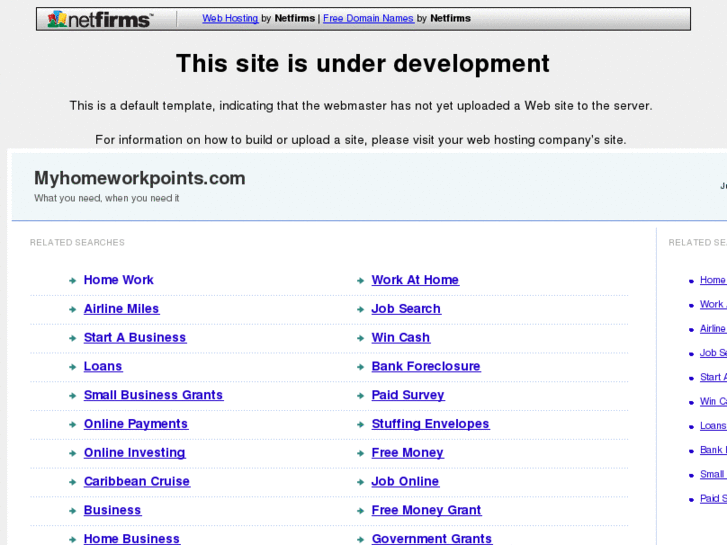Viewport: 727px width, 545px height.
Task: Click the arrow icon beside Job Search
Action: [x=360, y=309]
